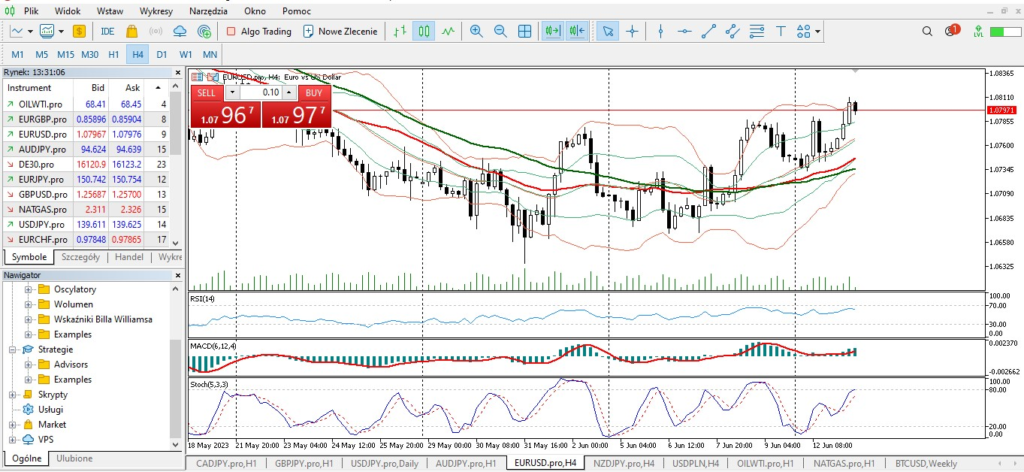Select the crosshair cursor tool
Viewport: 1024px width, 472px height.
632,31
